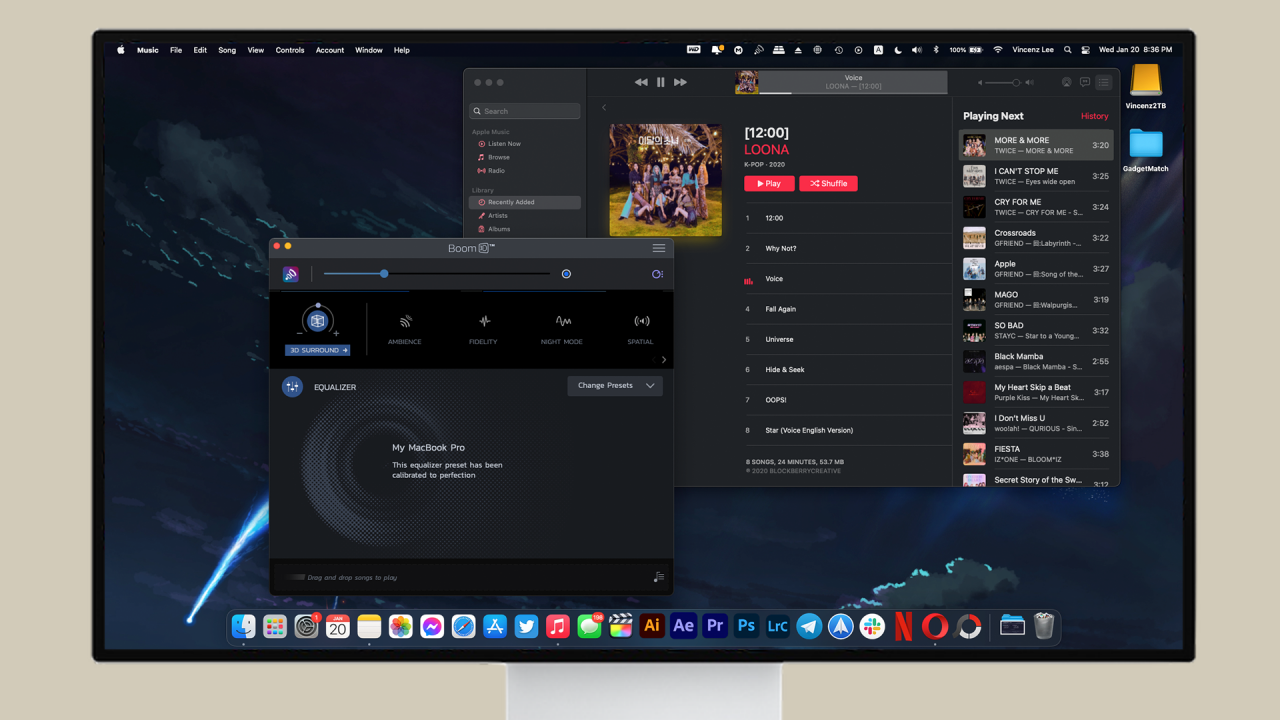1280x720 pixels.
Task: Toggle the Playing Next queue list button
Action: pyautogui.click(x=1104, y=82)
